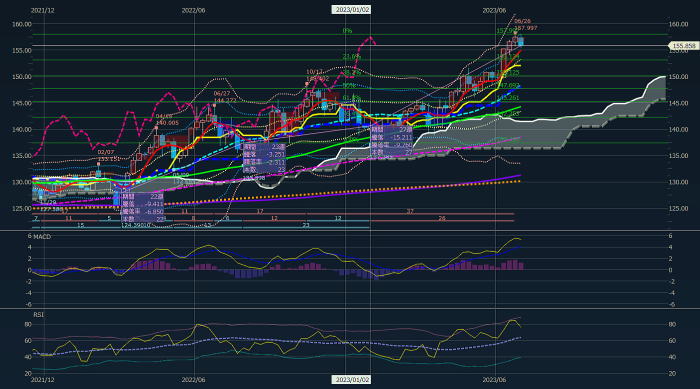The height and width of the screenshot is (389, 700).
Task: Select the 2021/12 label on the top time axis
Action: pos(42,10)
